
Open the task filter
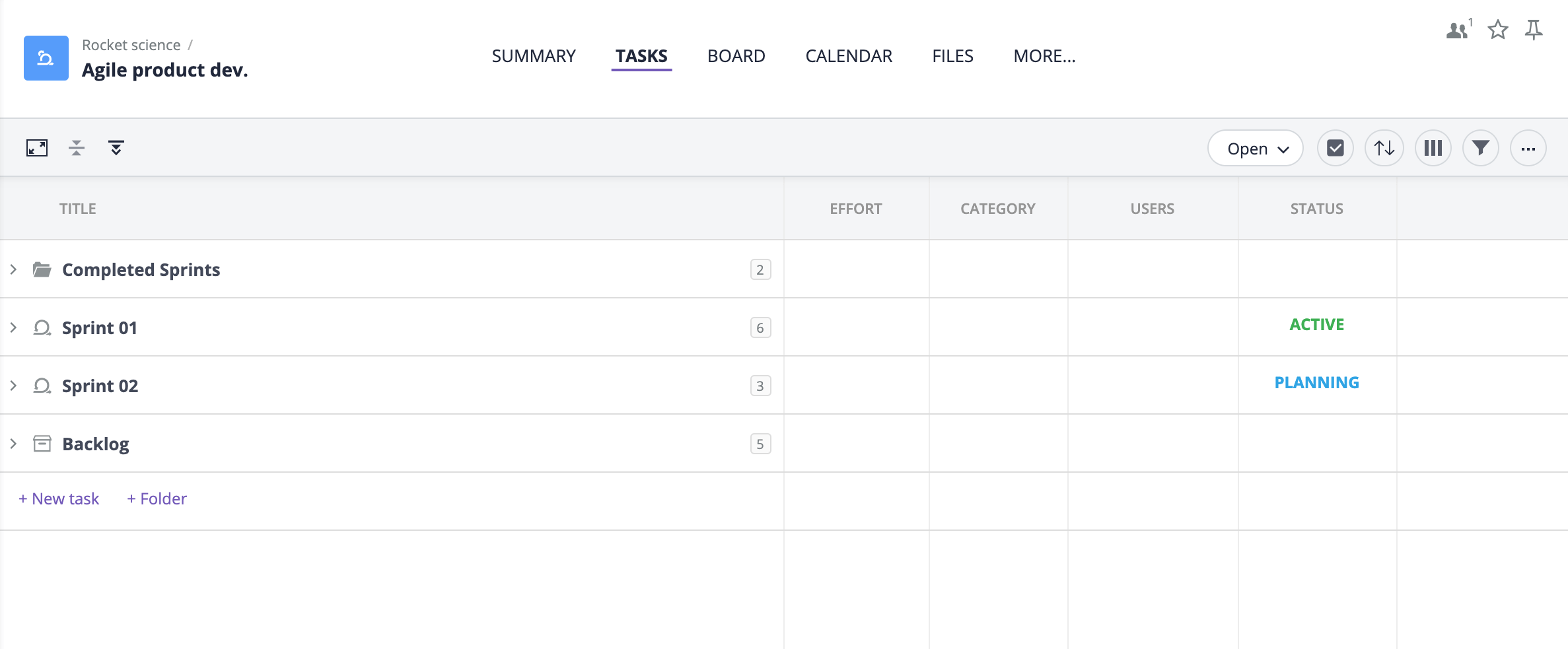click(1481, 148)
